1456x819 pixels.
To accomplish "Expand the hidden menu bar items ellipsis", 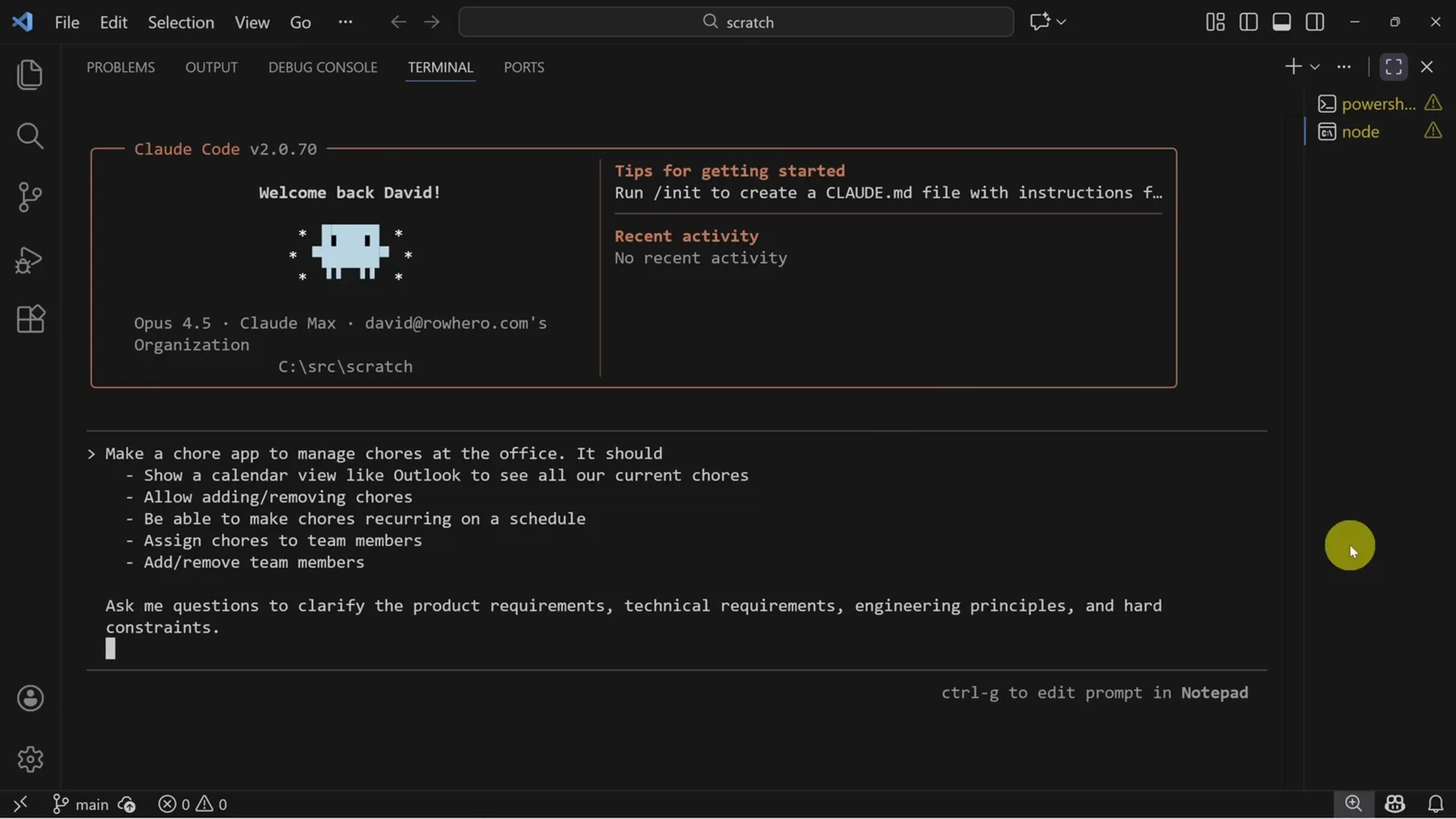I will coord(345,22).
